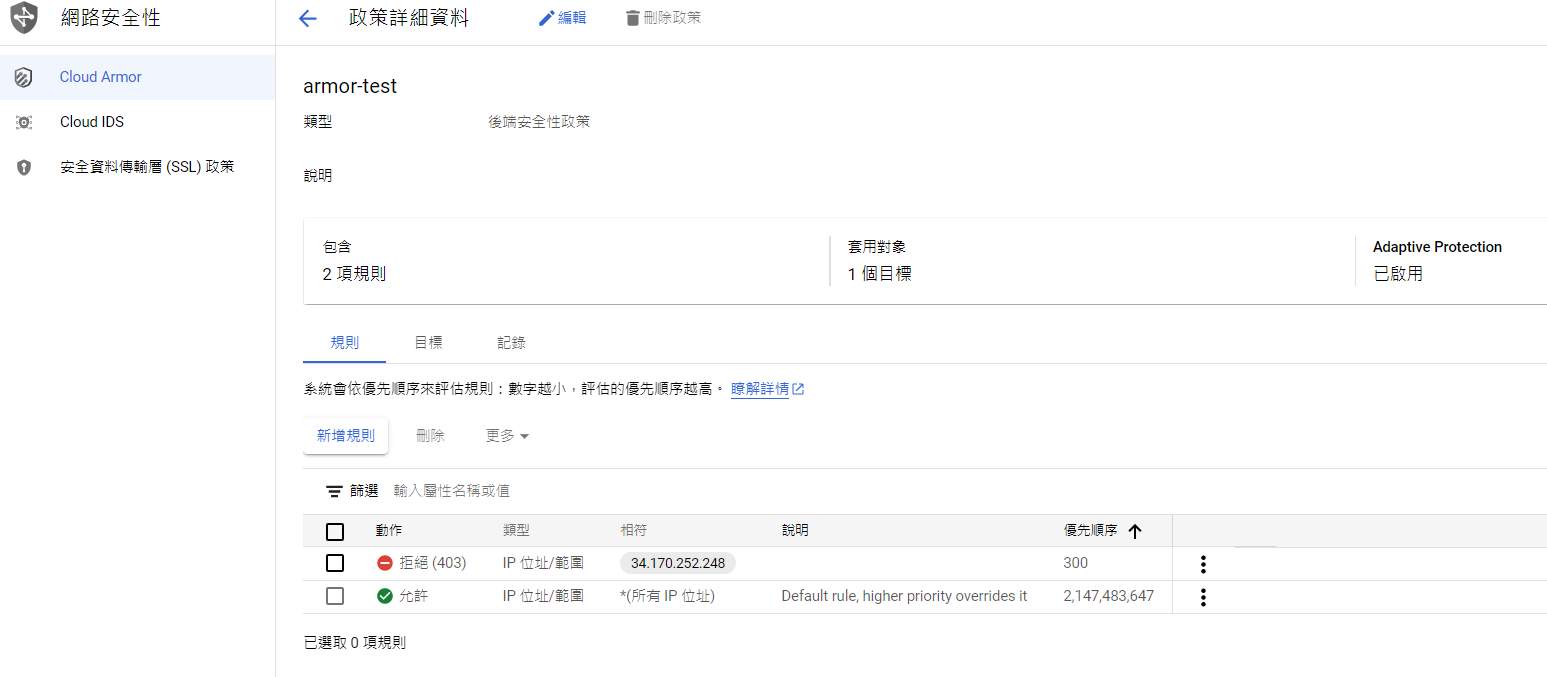The width and height of the screenshot is (1547, 677).
Task: Switch to the 目標 tab
Action: click(428, 342)
